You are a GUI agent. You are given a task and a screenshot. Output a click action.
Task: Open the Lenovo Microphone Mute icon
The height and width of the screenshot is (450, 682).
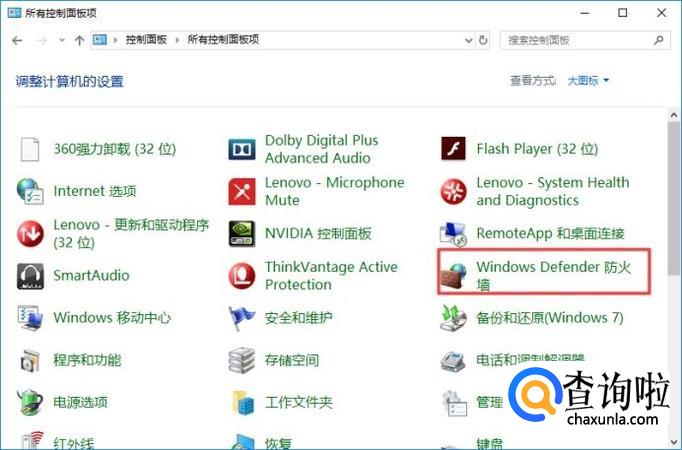(242, 191)
